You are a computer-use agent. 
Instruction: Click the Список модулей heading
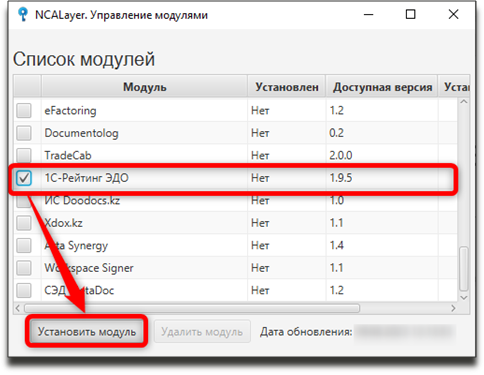84,59
